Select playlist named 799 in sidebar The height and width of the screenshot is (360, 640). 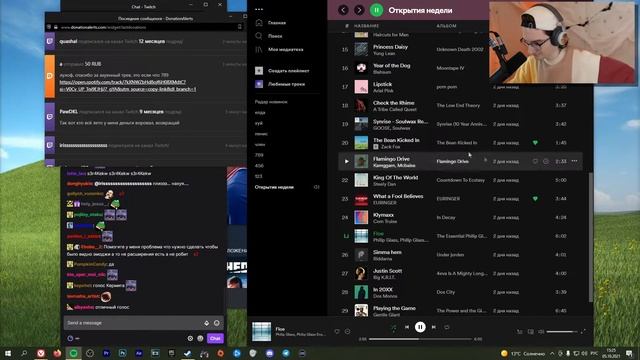coord(259,155)
